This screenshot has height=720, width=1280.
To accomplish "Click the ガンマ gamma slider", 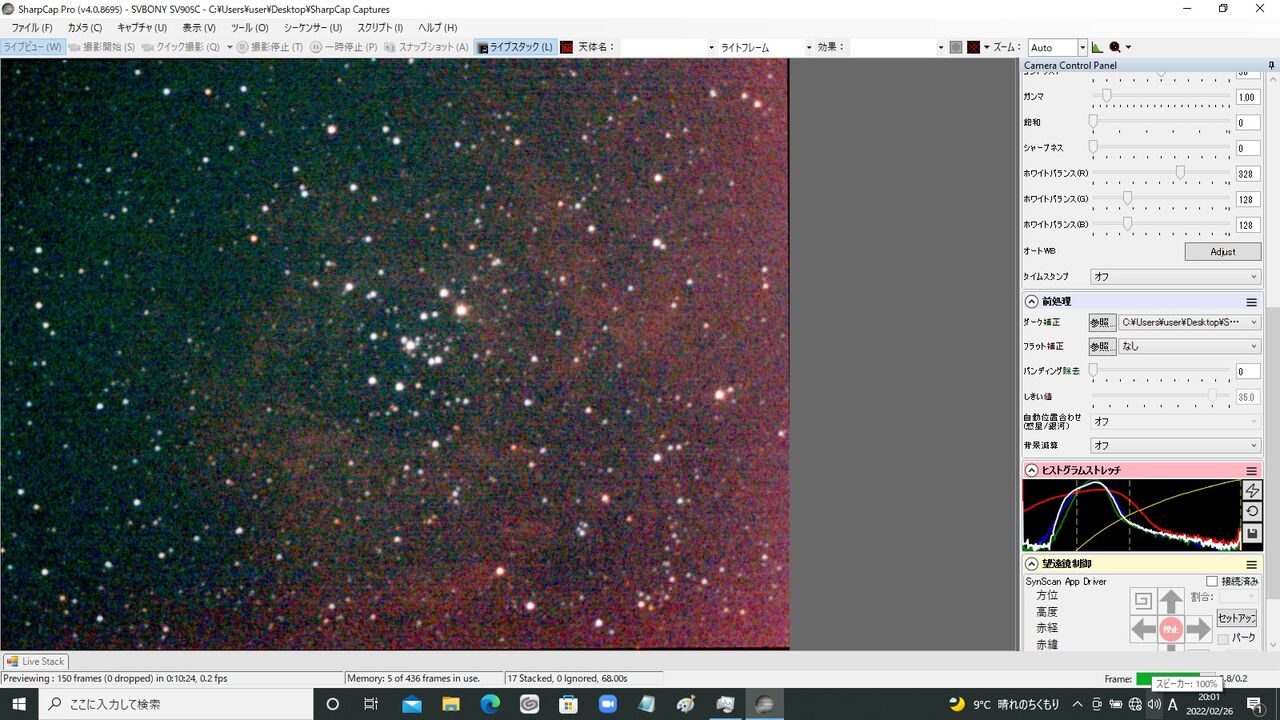I will (1161, 97).
